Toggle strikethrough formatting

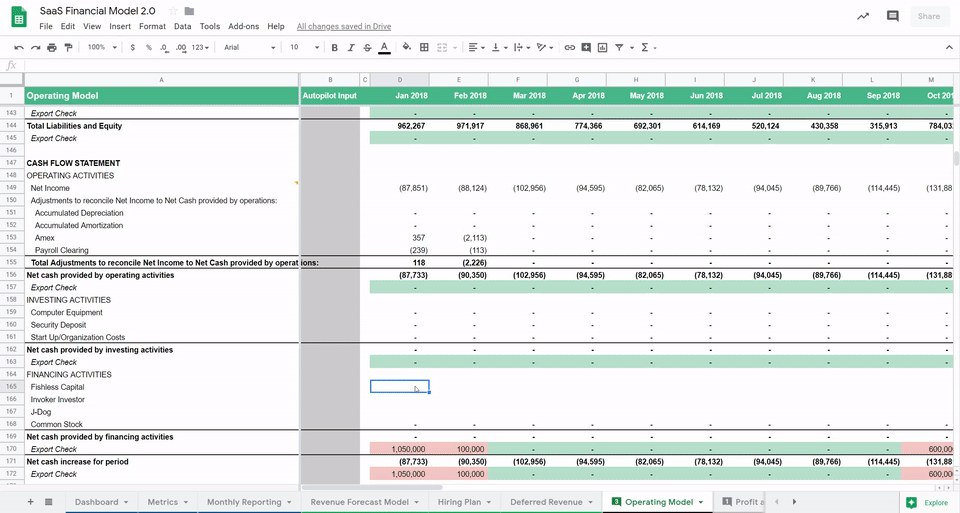(x=367, y=47)
